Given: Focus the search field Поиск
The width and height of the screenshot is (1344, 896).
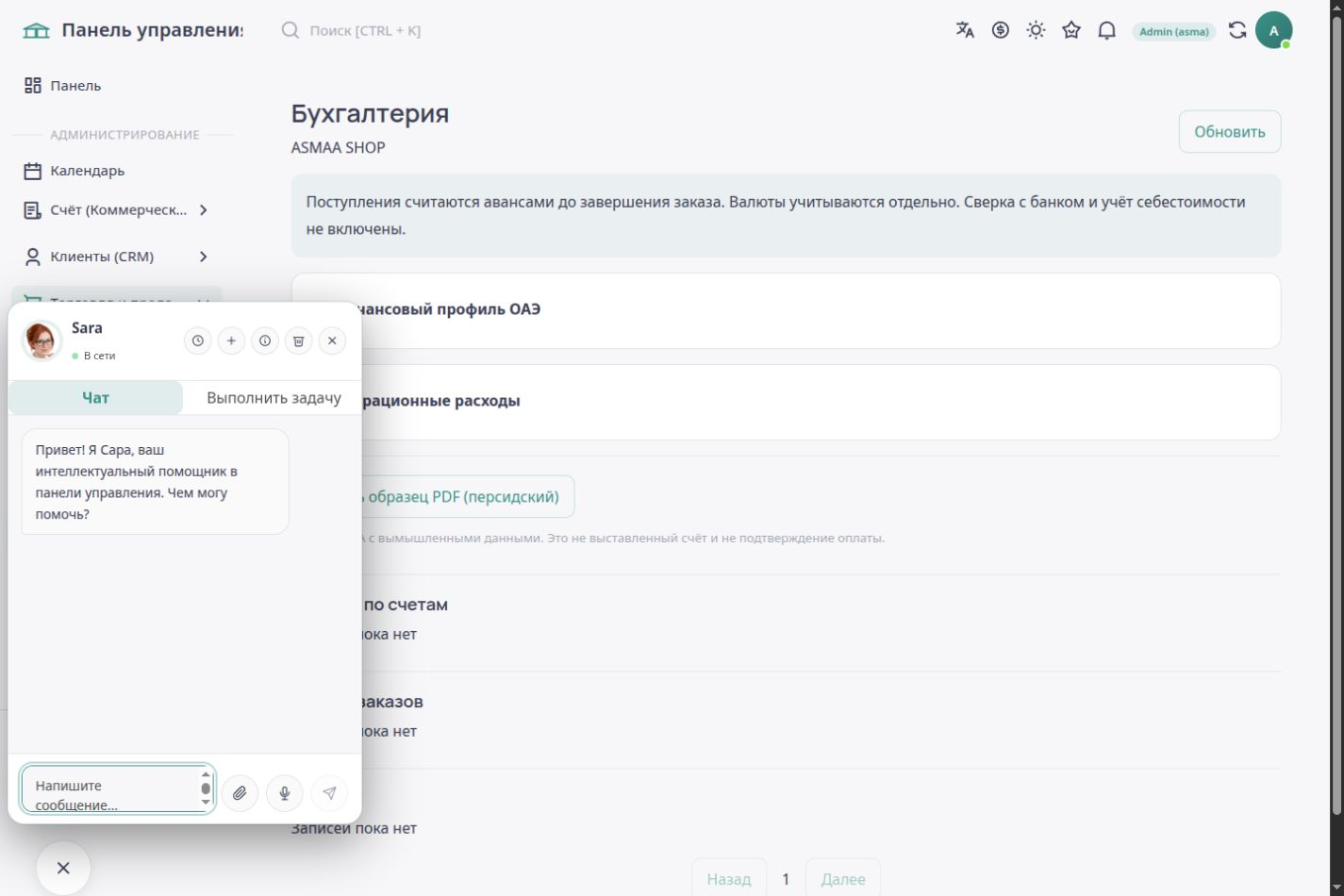Looking at the screenshot, I should point(365,30).
